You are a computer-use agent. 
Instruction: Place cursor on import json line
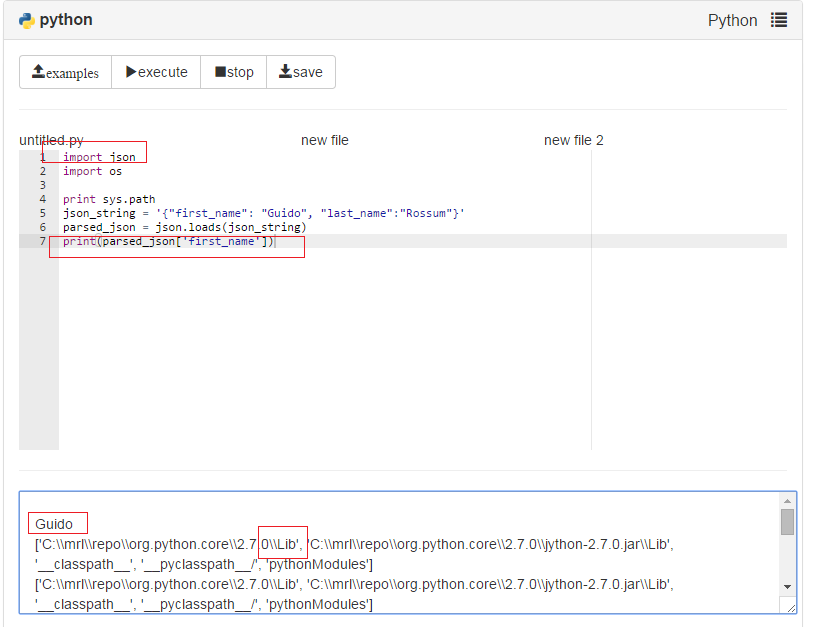pyautogui.click(x=99, y=157)
